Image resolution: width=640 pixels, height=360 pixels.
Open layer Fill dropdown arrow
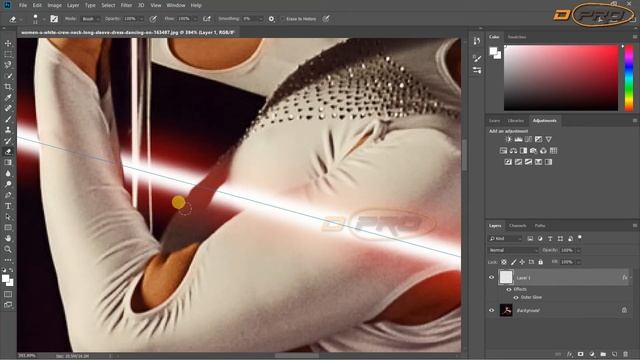(x=578, y=262)
